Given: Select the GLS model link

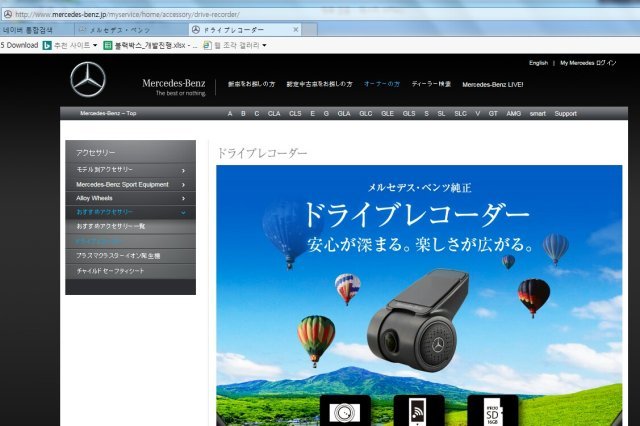Looking at the screenshot, I should click(x=409, y=113).
